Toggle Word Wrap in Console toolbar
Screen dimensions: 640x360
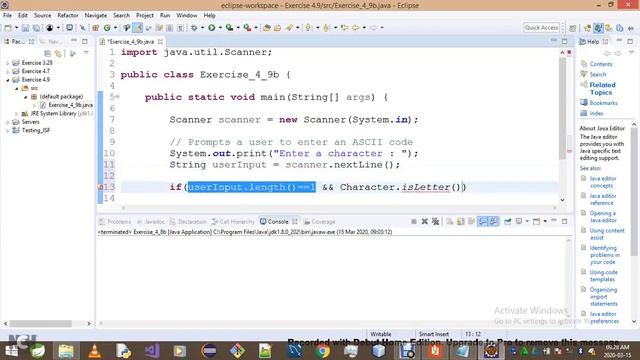pos(471,221)
